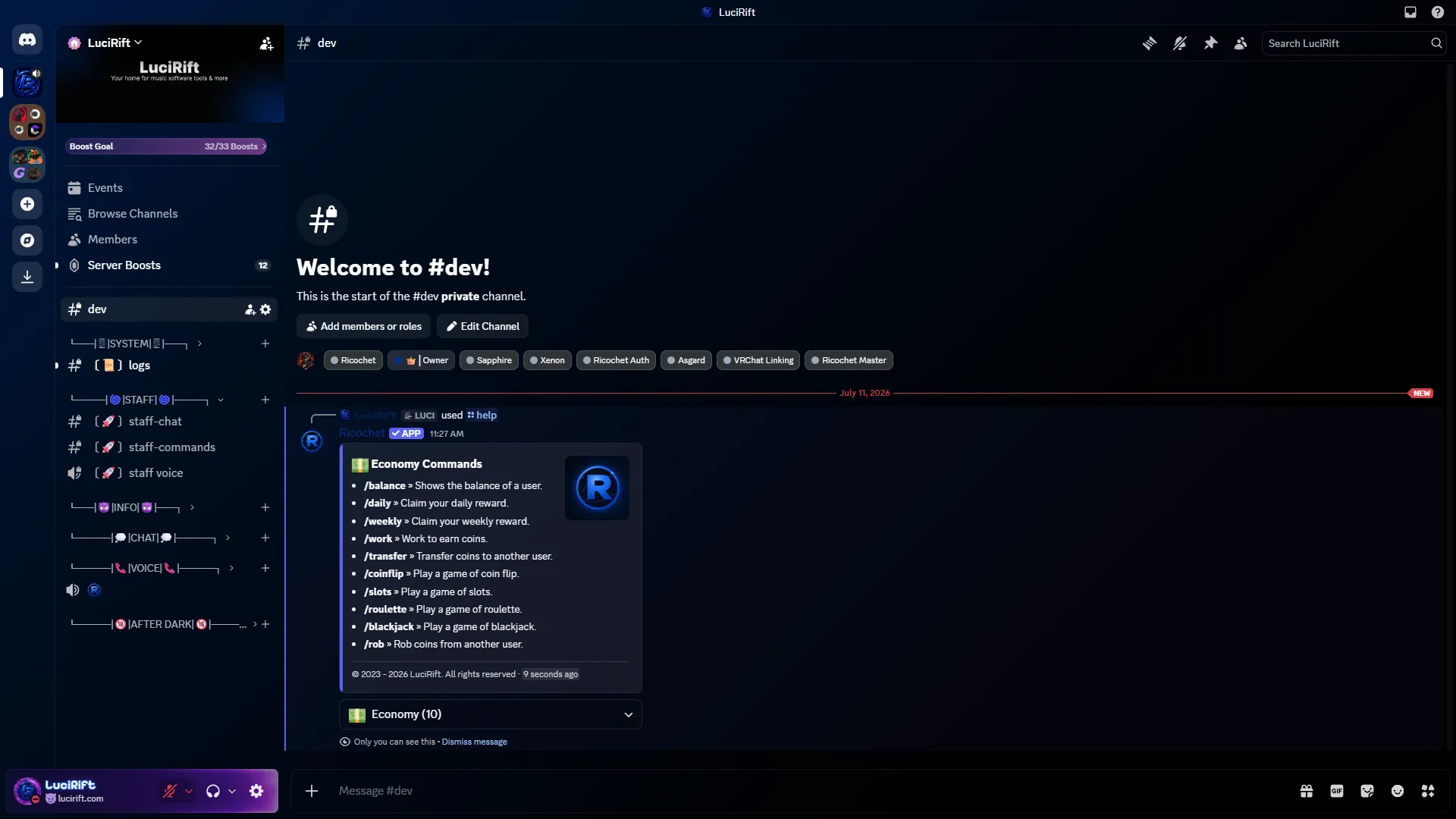Open the second server folder
Image resolution: width=1456 pixels, height=819 pixels.
click(27, 122)
